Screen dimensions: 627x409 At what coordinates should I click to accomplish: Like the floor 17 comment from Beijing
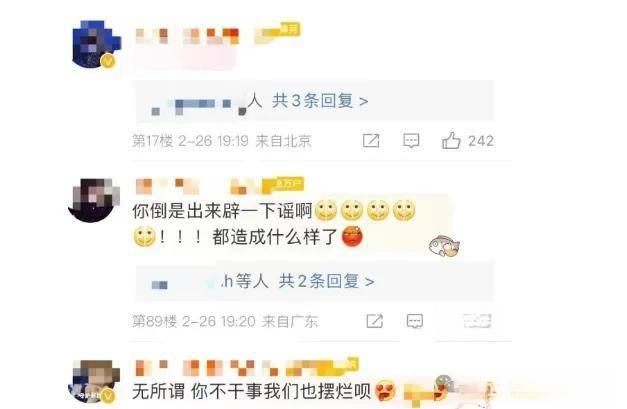click(451, 140)
